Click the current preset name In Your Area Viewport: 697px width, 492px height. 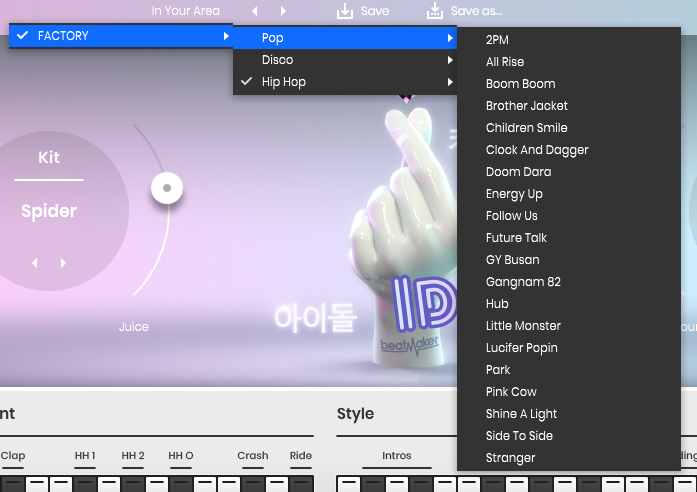point(185,11)
